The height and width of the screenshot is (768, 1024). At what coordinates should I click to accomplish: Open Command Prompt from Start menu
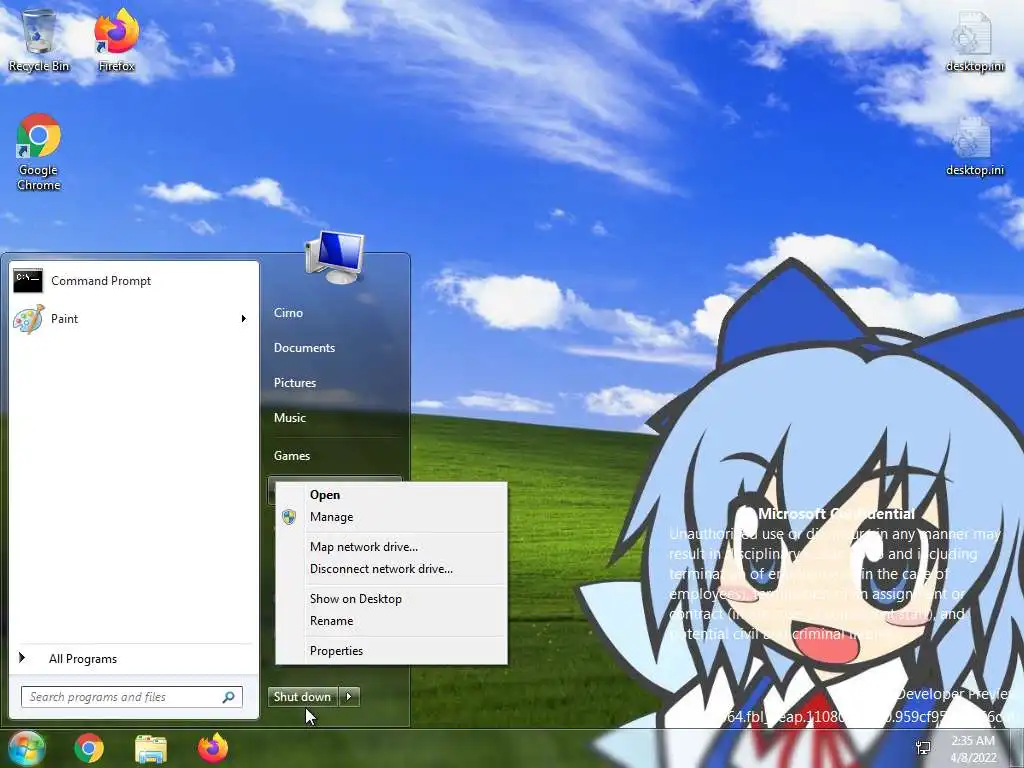pyautogui.click(x=134, y=281)
